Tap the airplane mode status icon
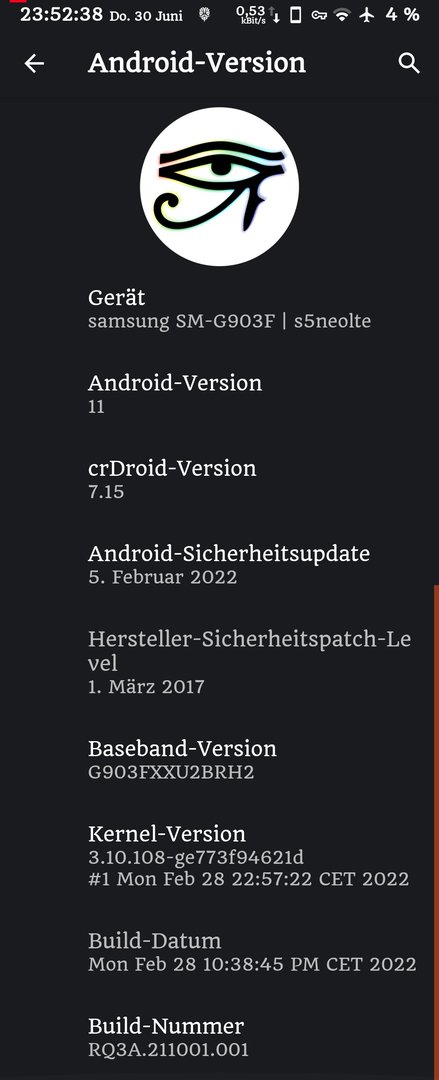This screenshot has width=439, height=1080. 367,14
